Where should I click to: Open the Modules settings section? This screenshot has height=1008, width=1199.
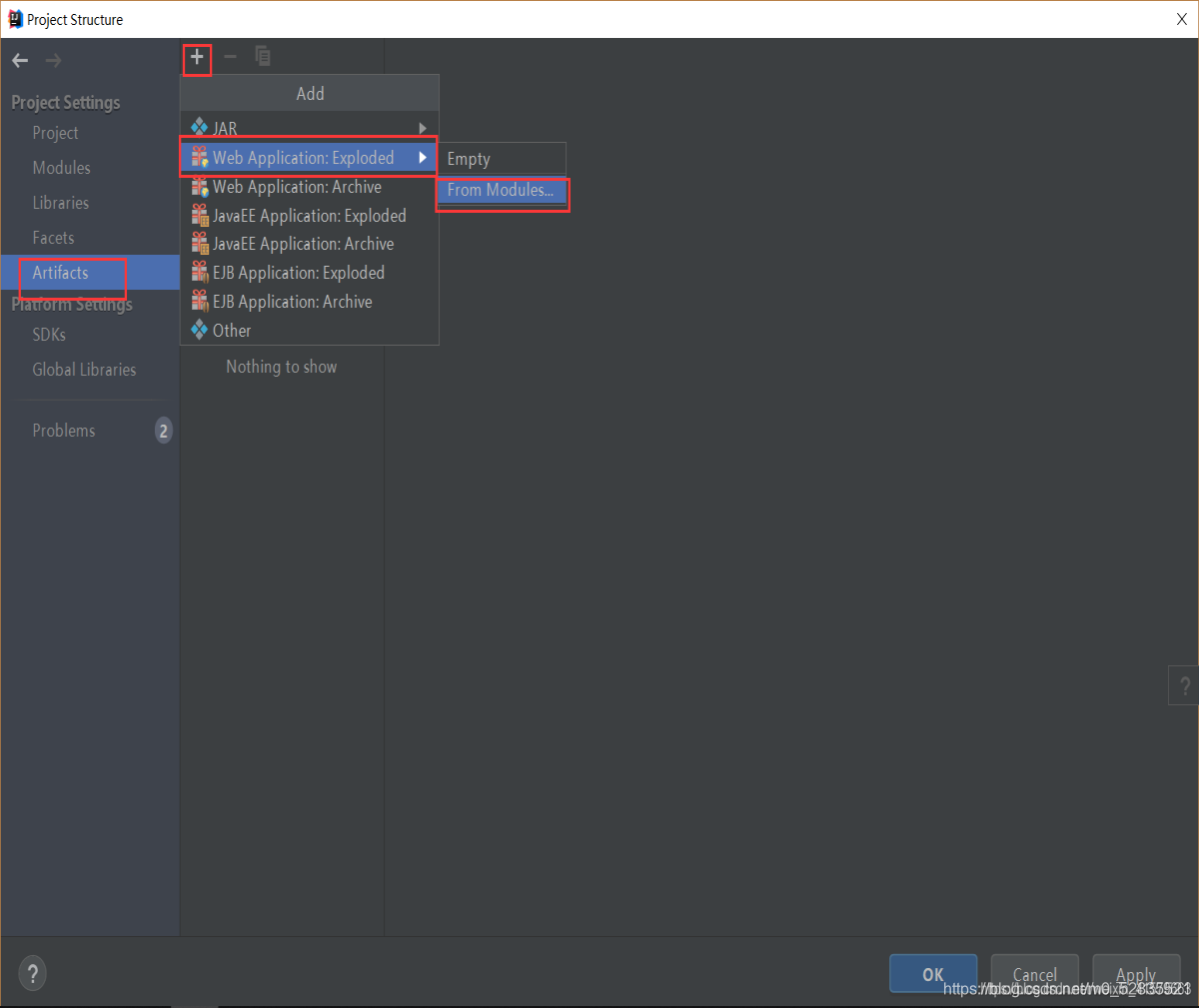coord(90,168)
